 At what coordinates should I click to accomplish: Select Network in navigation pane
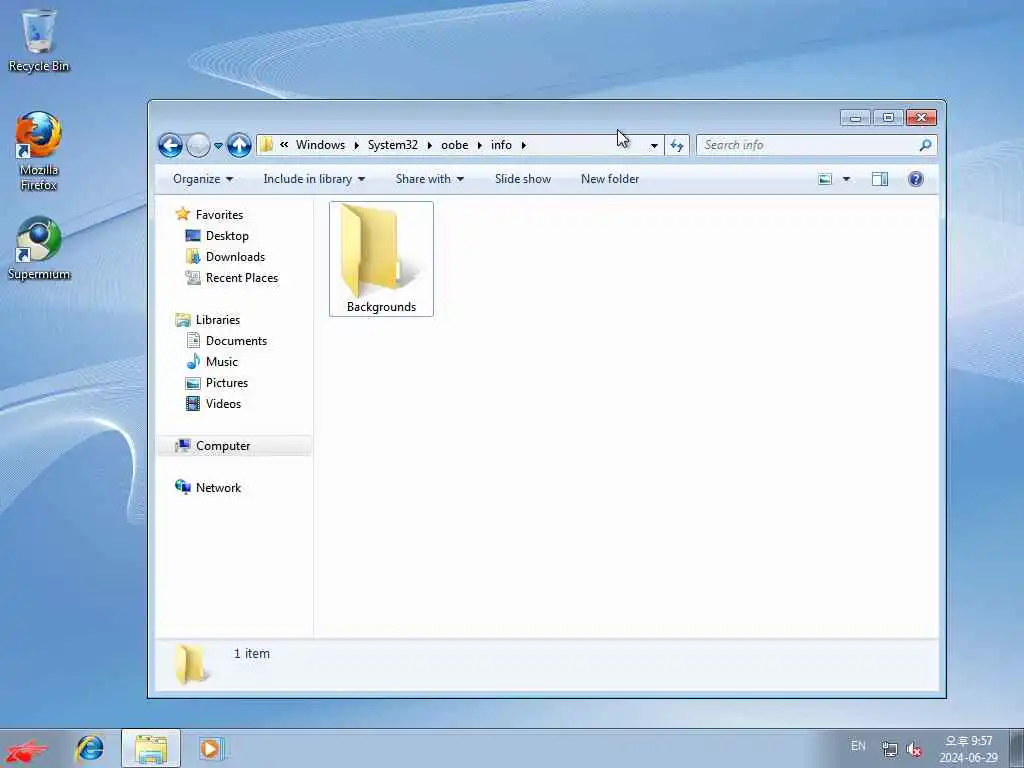pos(218,488)
